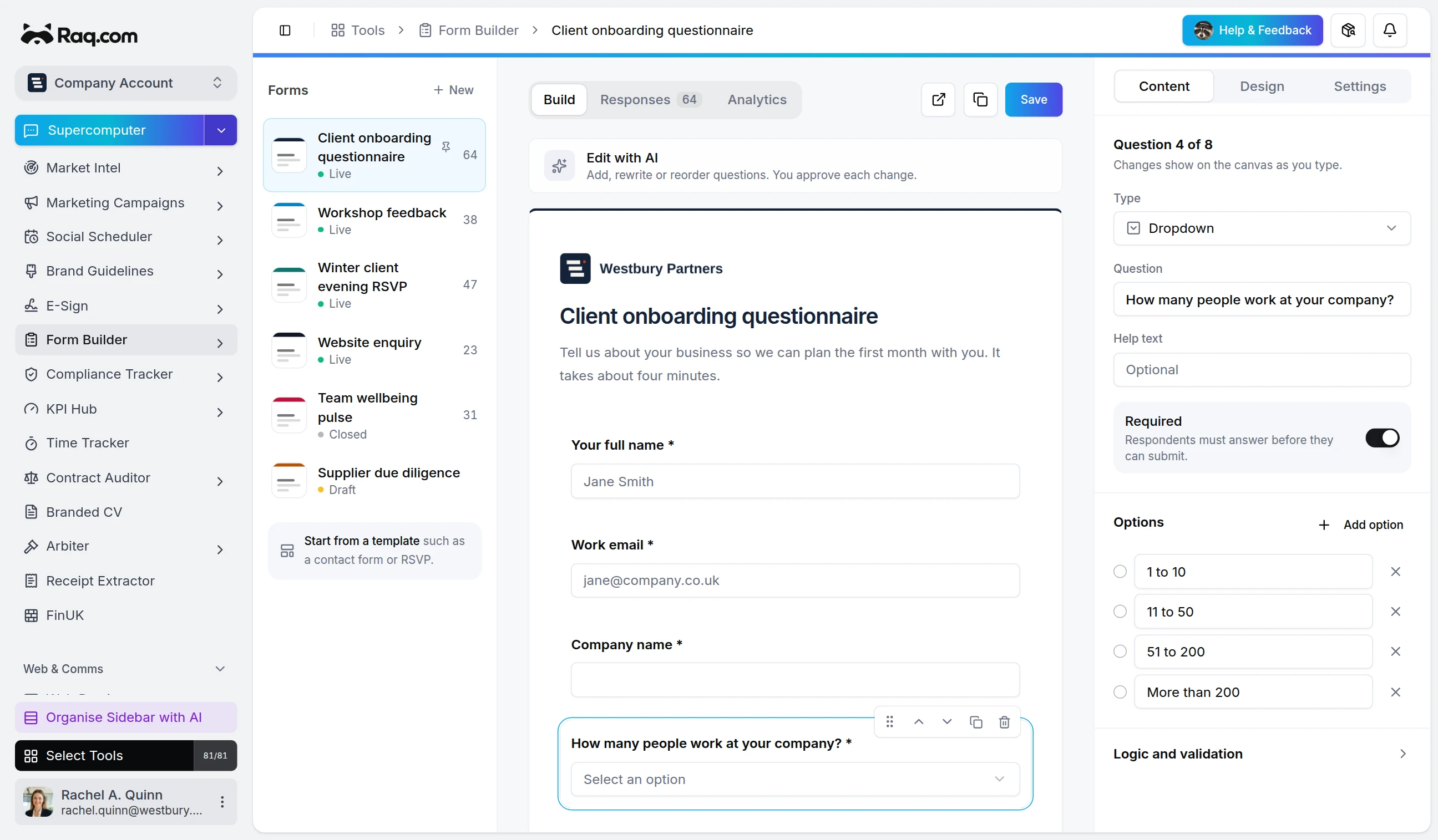Click the Company name input on canvas
The width and height of the screenshot is (1438, 840).
[795, 680]
